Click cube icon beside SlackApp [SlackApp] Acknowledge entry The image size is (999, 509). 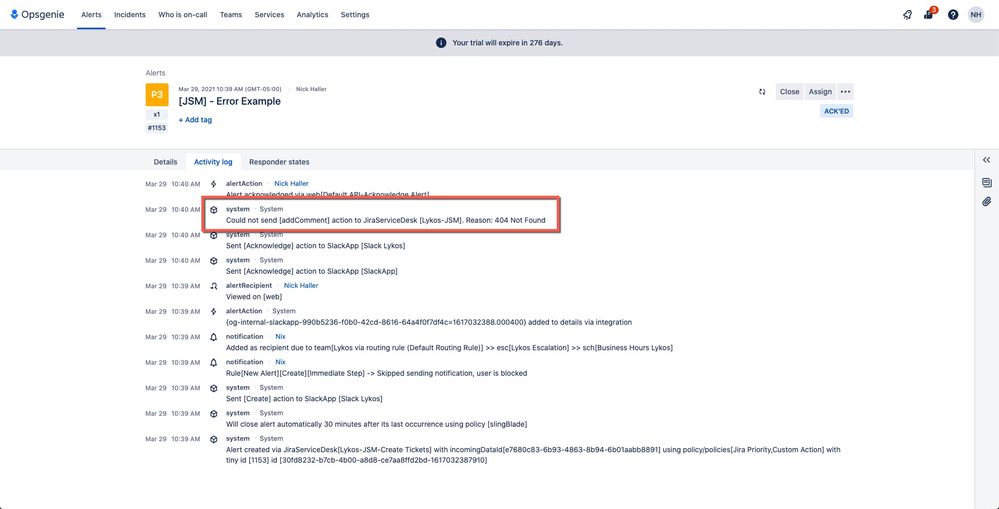214,261
